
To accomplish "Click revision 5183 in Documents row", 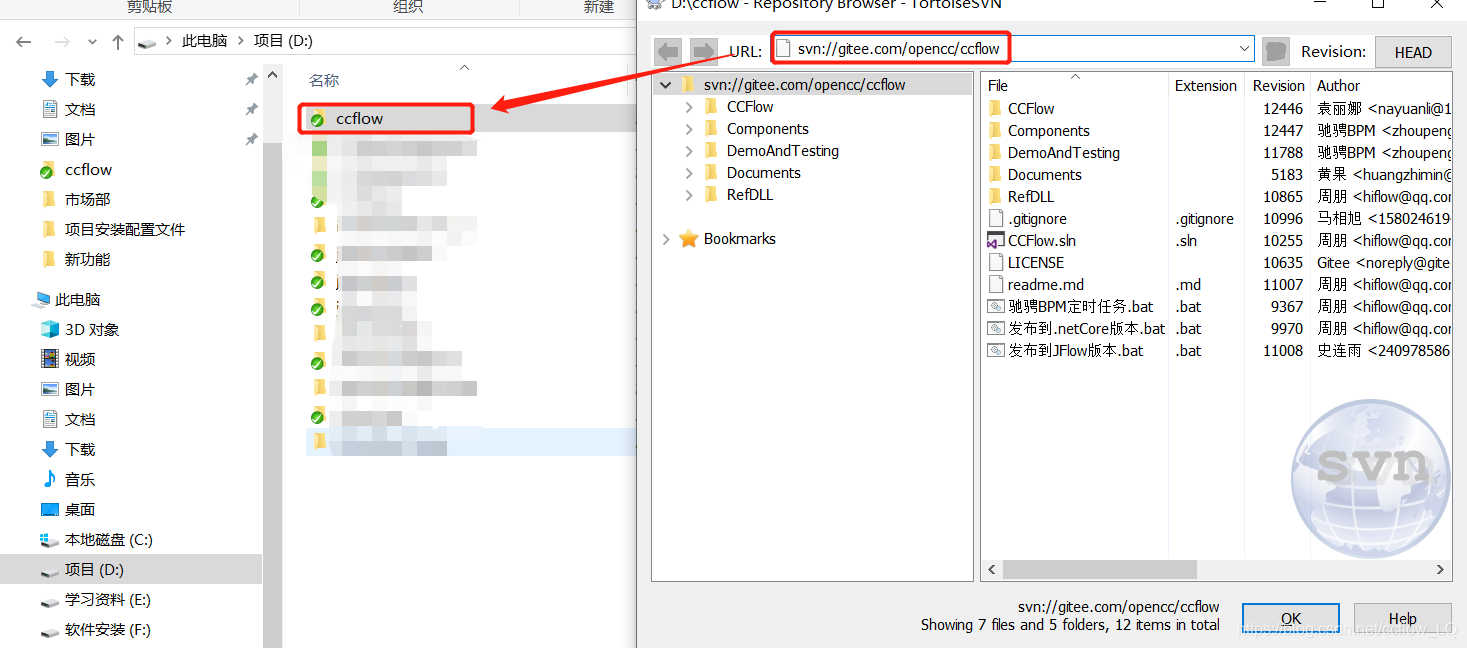I will pos(1287,175).
